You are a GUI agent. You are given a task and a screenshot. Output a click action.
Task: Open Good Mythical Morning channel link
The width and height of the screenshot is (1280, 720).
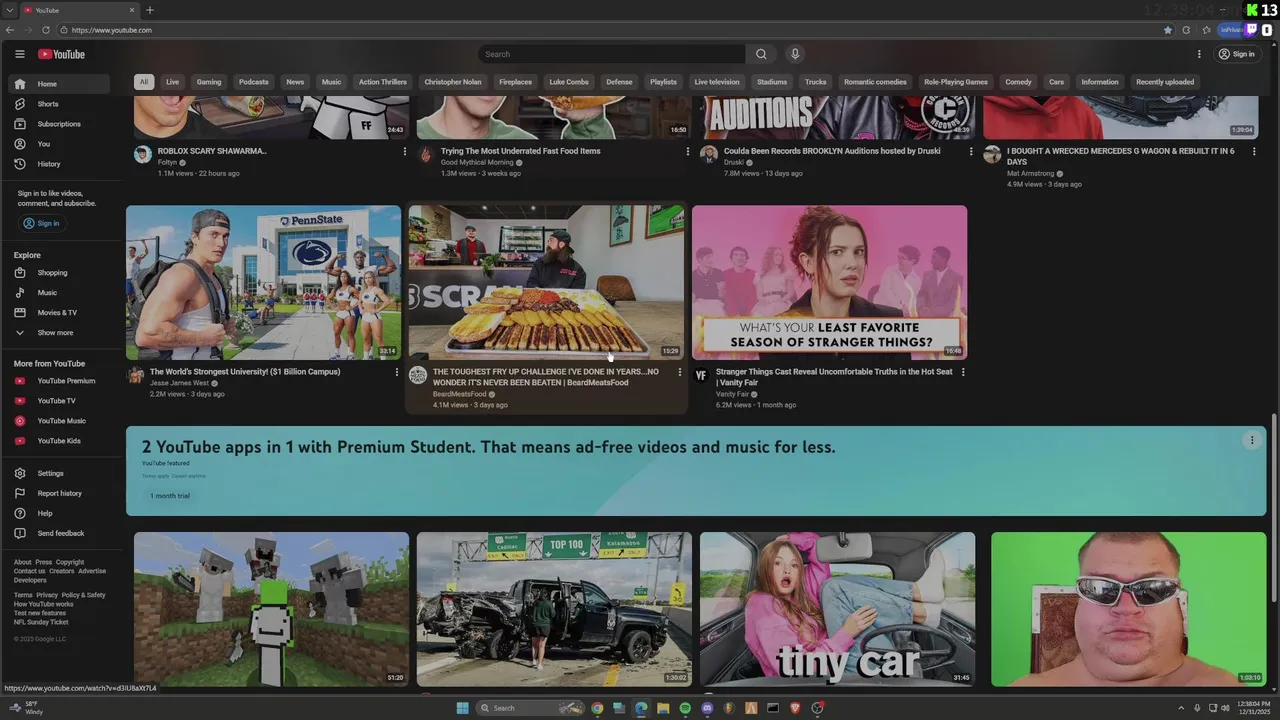(477, 162)
